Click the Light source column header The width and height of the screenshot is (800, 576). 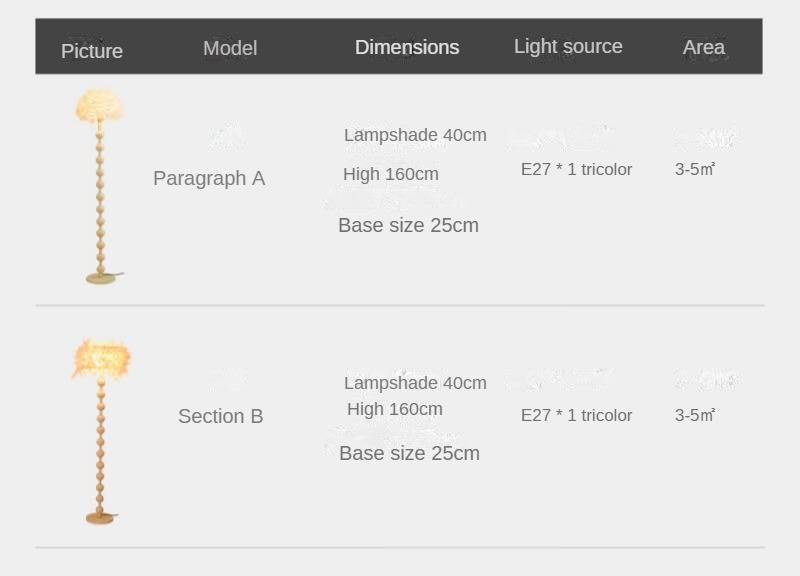pyautogui.click(x=568, y=46)
